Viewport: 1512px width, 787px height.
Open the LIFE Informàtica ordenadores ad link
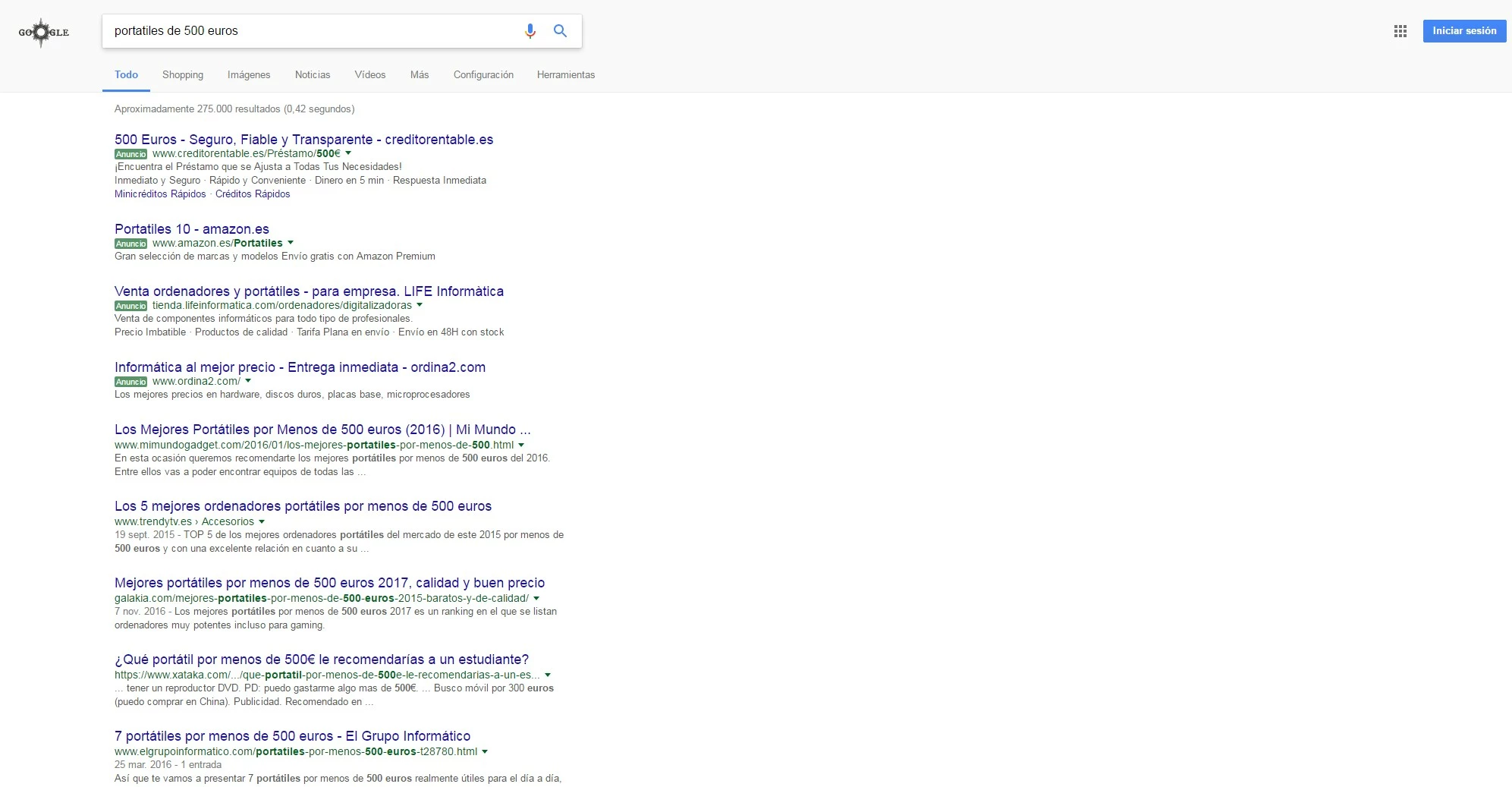click(x=309, y=291)
